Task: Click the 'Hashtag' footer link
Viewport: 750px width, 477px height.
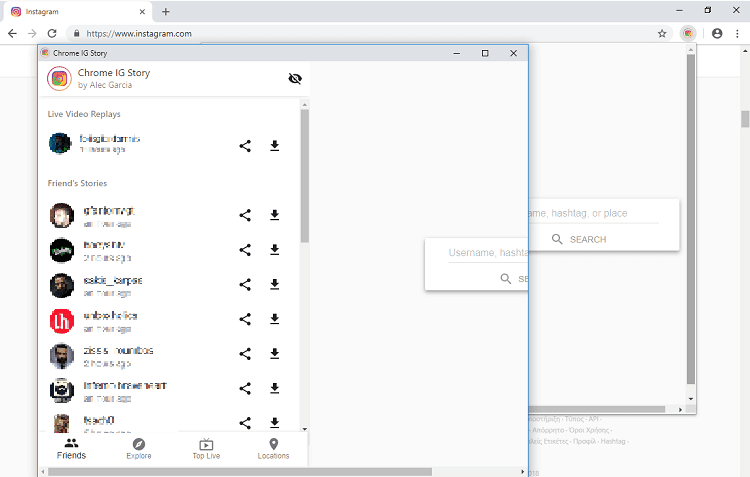Action: 613,441
